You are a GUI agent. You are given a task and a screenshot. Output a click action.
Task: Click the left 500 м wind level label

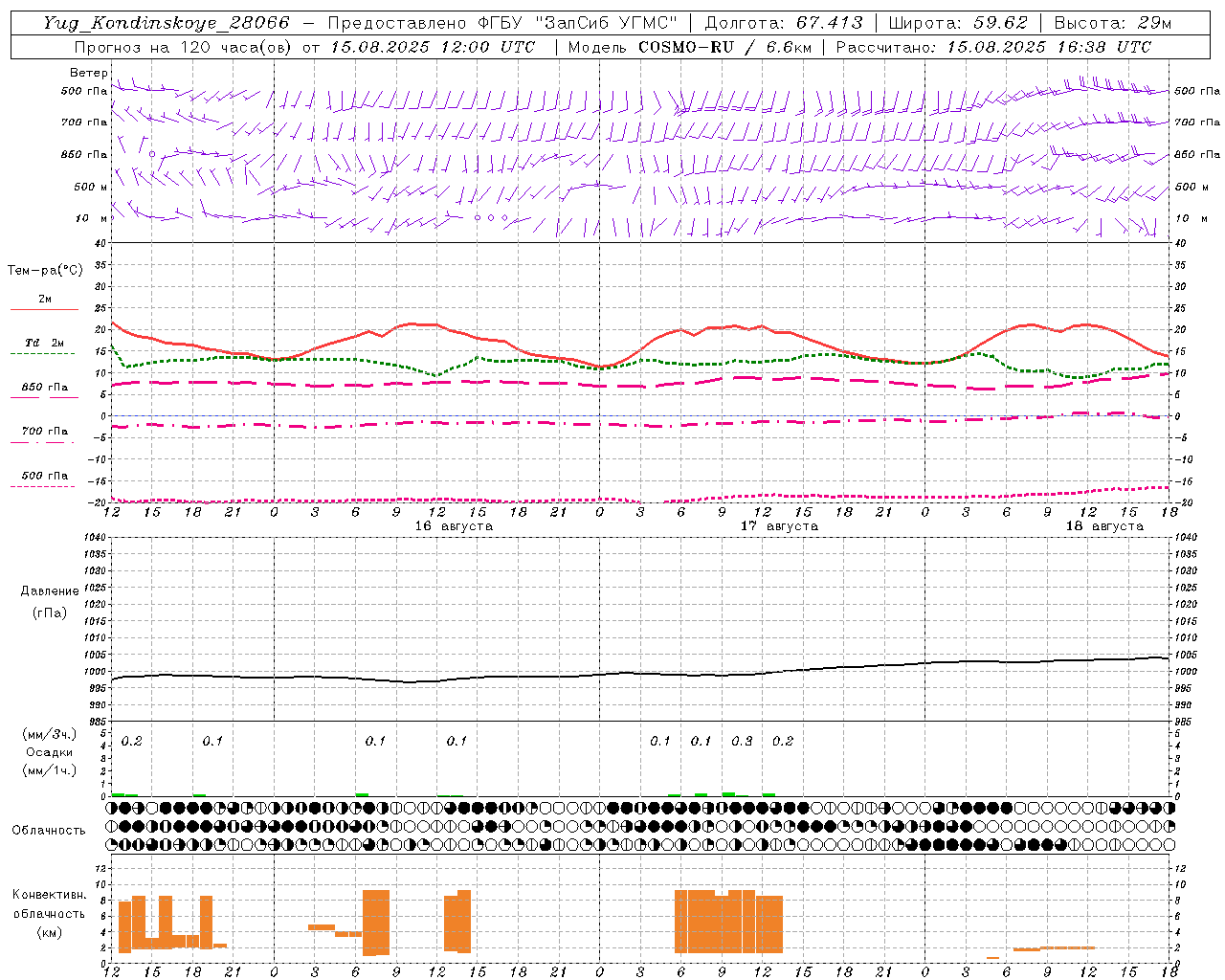91,187
